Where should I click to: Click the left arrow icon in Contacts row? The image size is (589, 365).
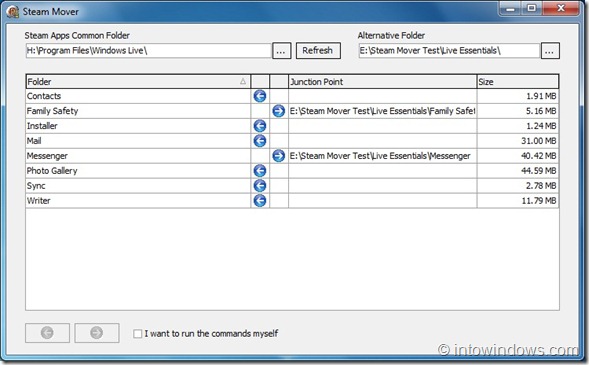(x=260, y=96)
